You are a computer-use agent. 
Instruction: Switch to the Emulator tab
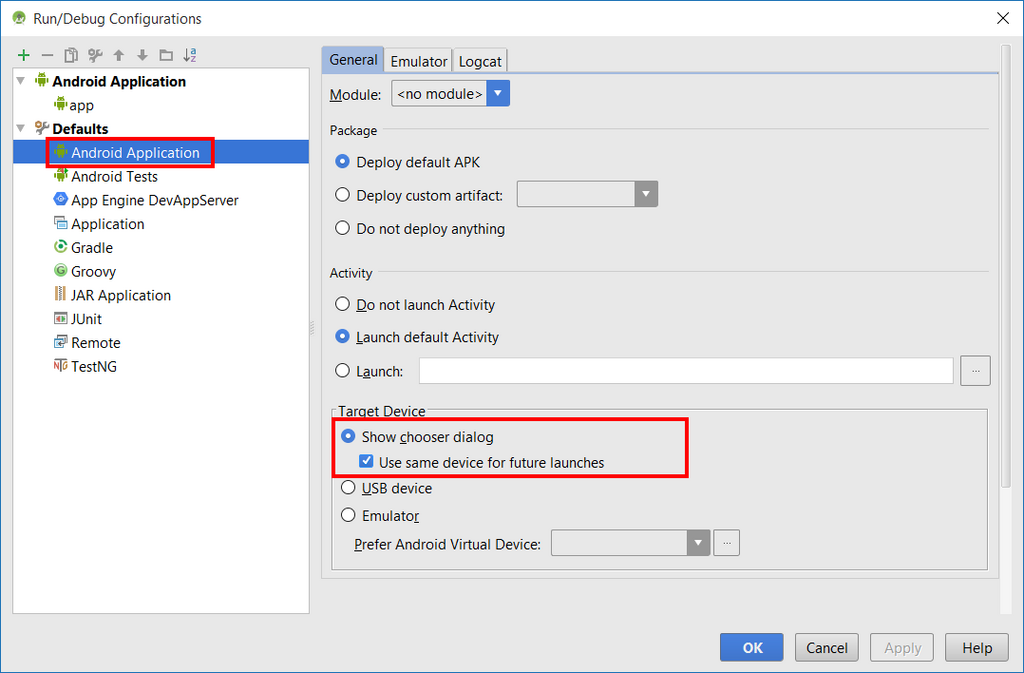pos(419,61)
